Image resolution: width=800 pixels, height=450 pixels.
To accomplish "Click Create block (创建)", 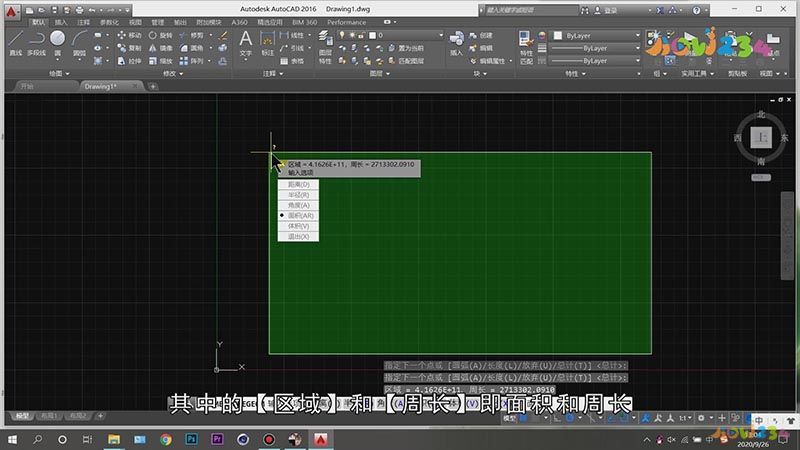I will [x=481, y=35].
